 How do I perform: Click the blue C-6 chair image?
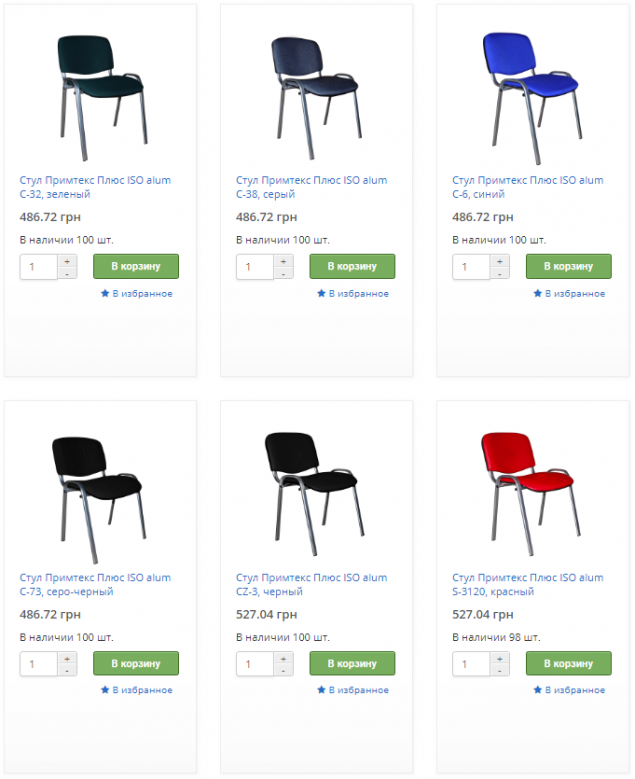pyautogui.click(x=532, y=97)
